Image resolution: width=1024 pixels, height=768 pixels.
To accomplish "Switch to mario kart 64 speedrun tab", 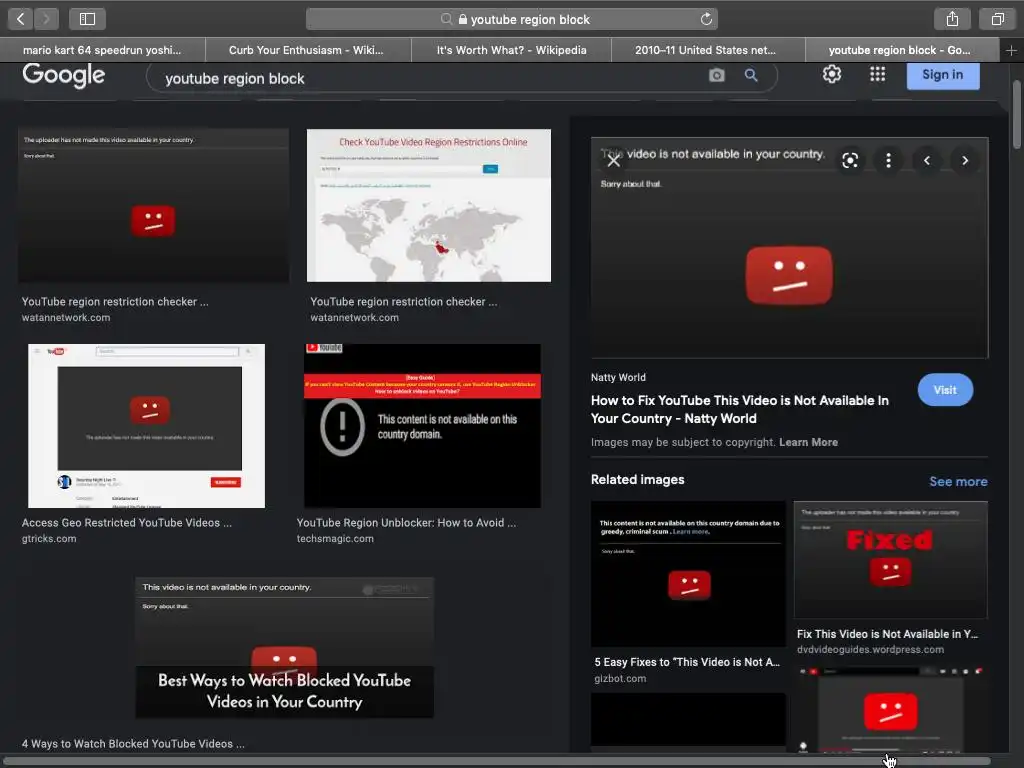I will tap(102, 50).
